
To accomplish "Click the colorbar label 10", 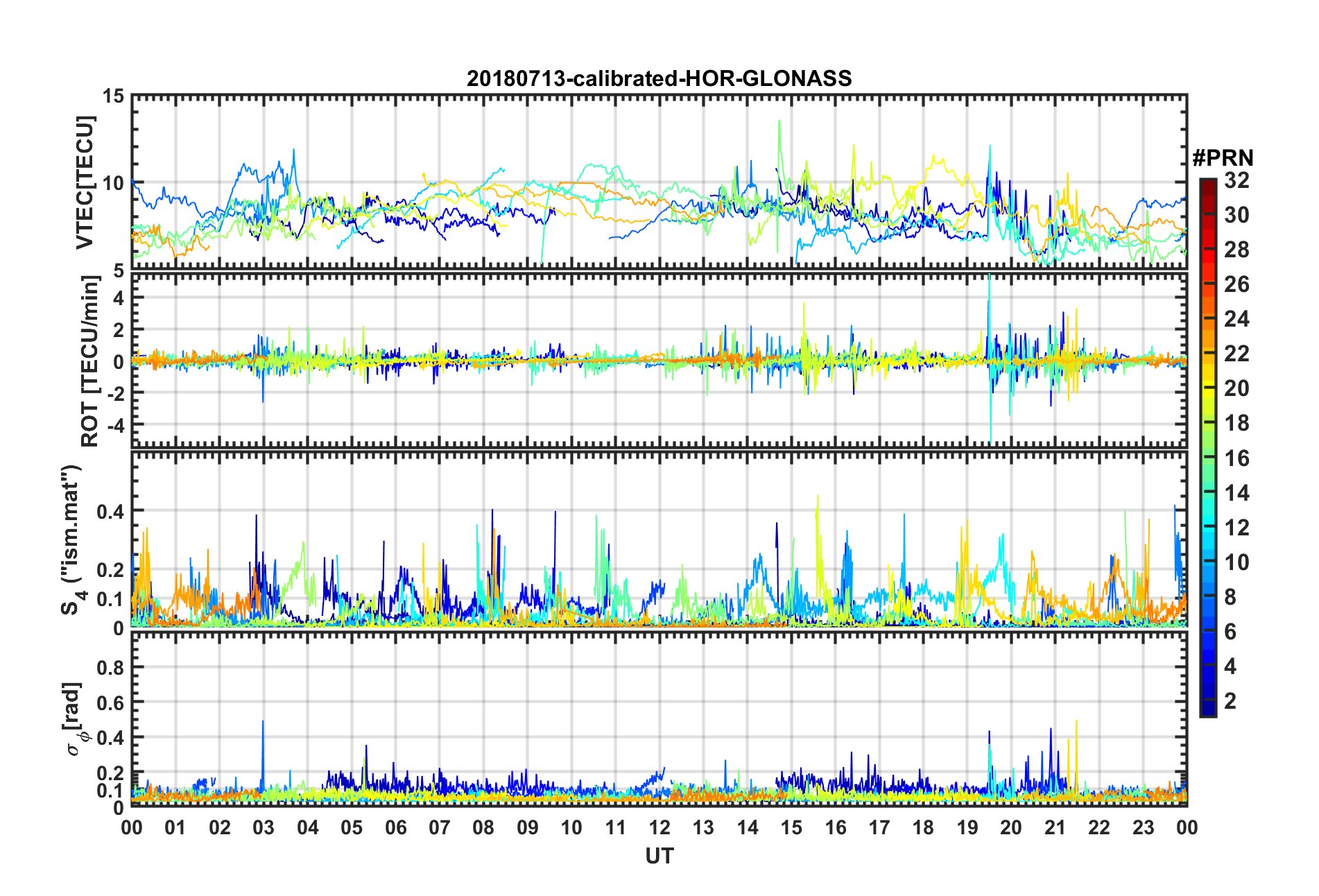I will click(1236, 562).
